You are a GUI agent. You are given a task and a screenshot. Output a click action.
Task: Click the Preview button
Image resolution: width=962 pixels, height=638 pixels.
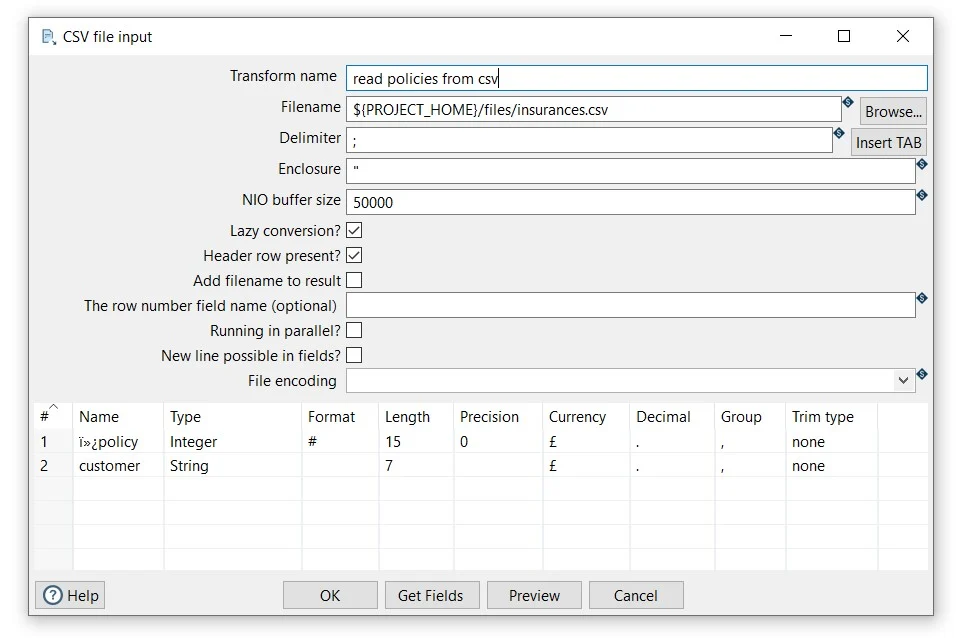(534, 595)
